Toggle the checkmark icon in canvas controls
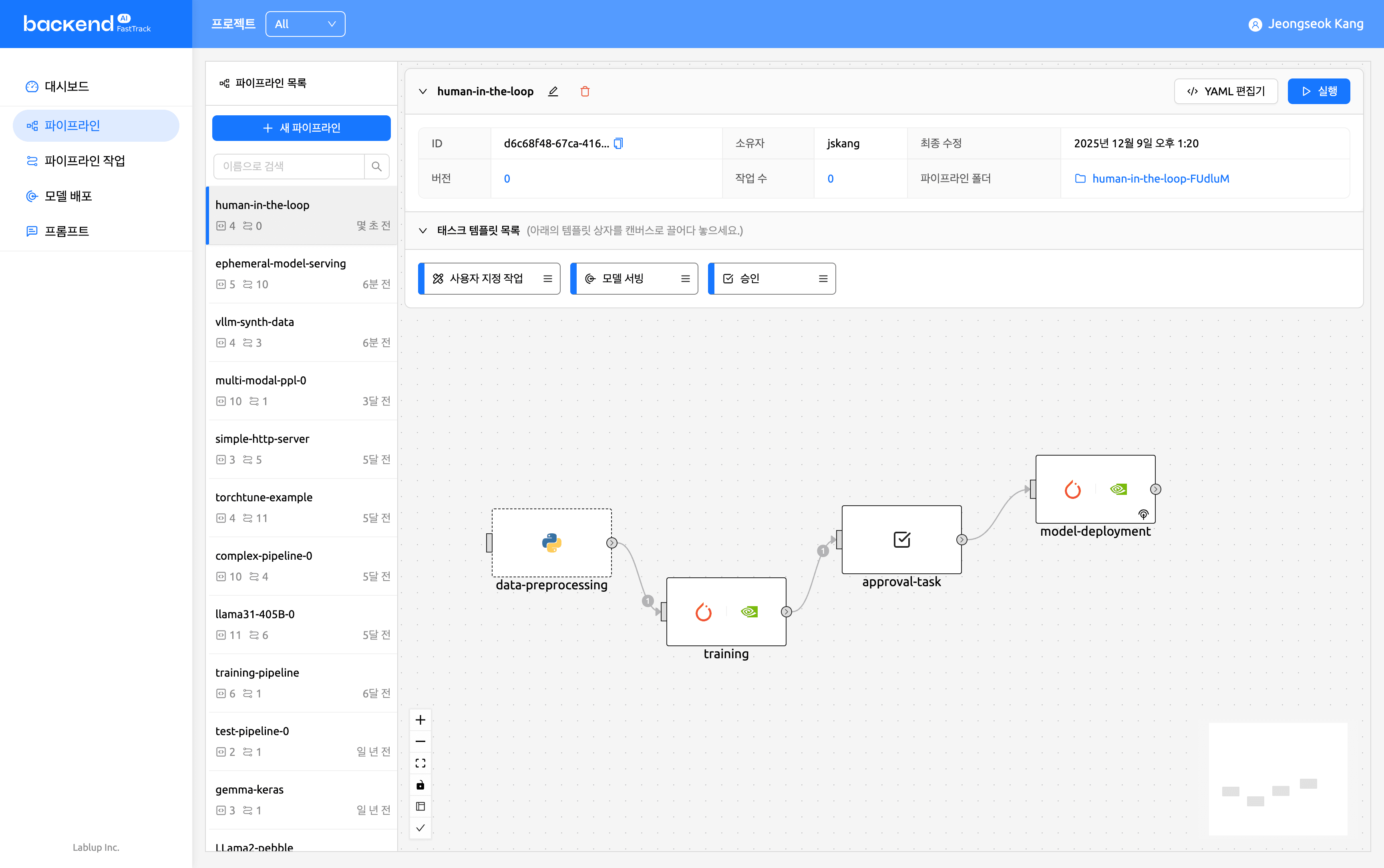 pyautogui.click(x=420, y=828)
